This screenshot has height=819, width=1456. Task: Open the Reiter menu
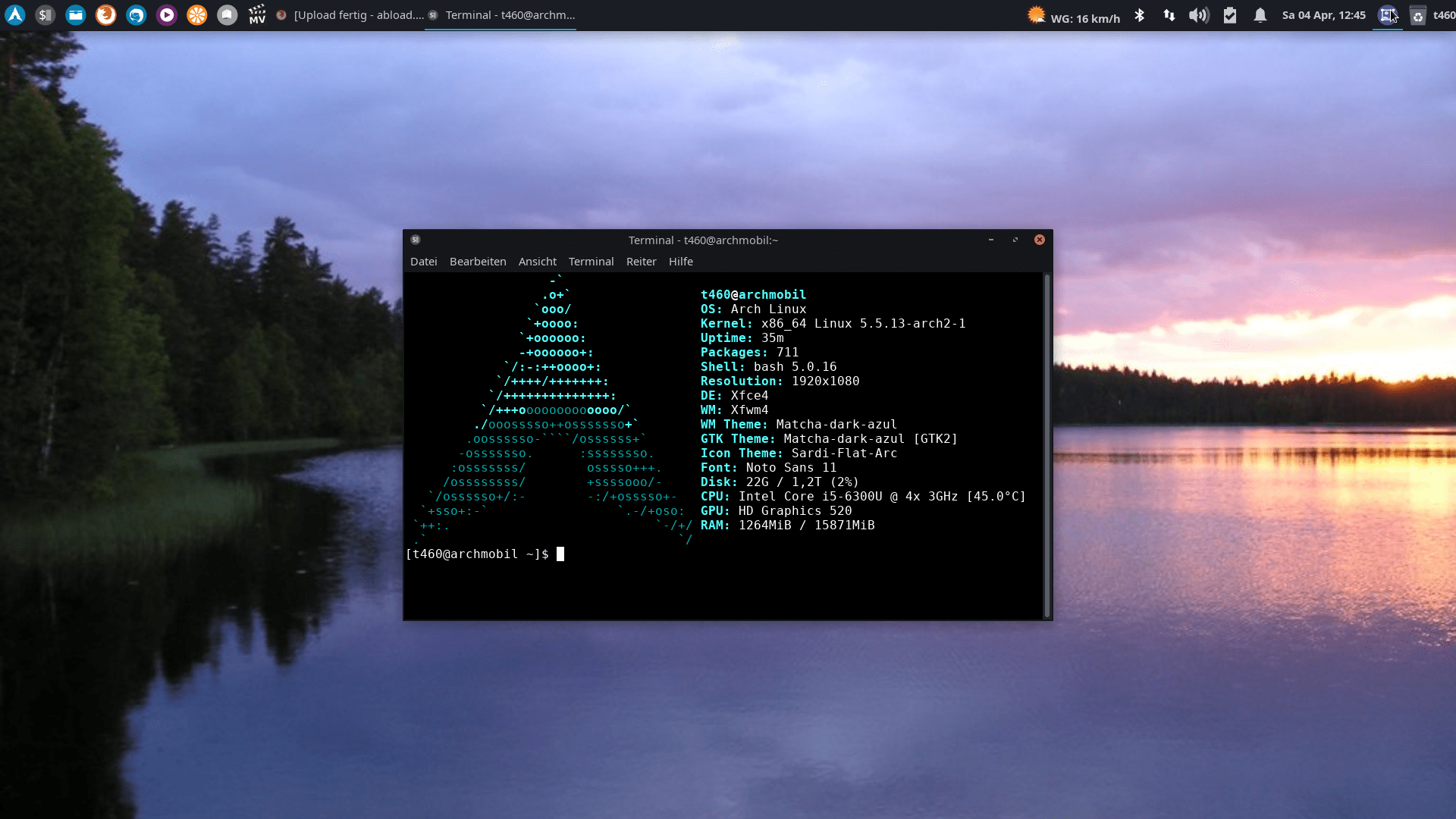point(642,262)
